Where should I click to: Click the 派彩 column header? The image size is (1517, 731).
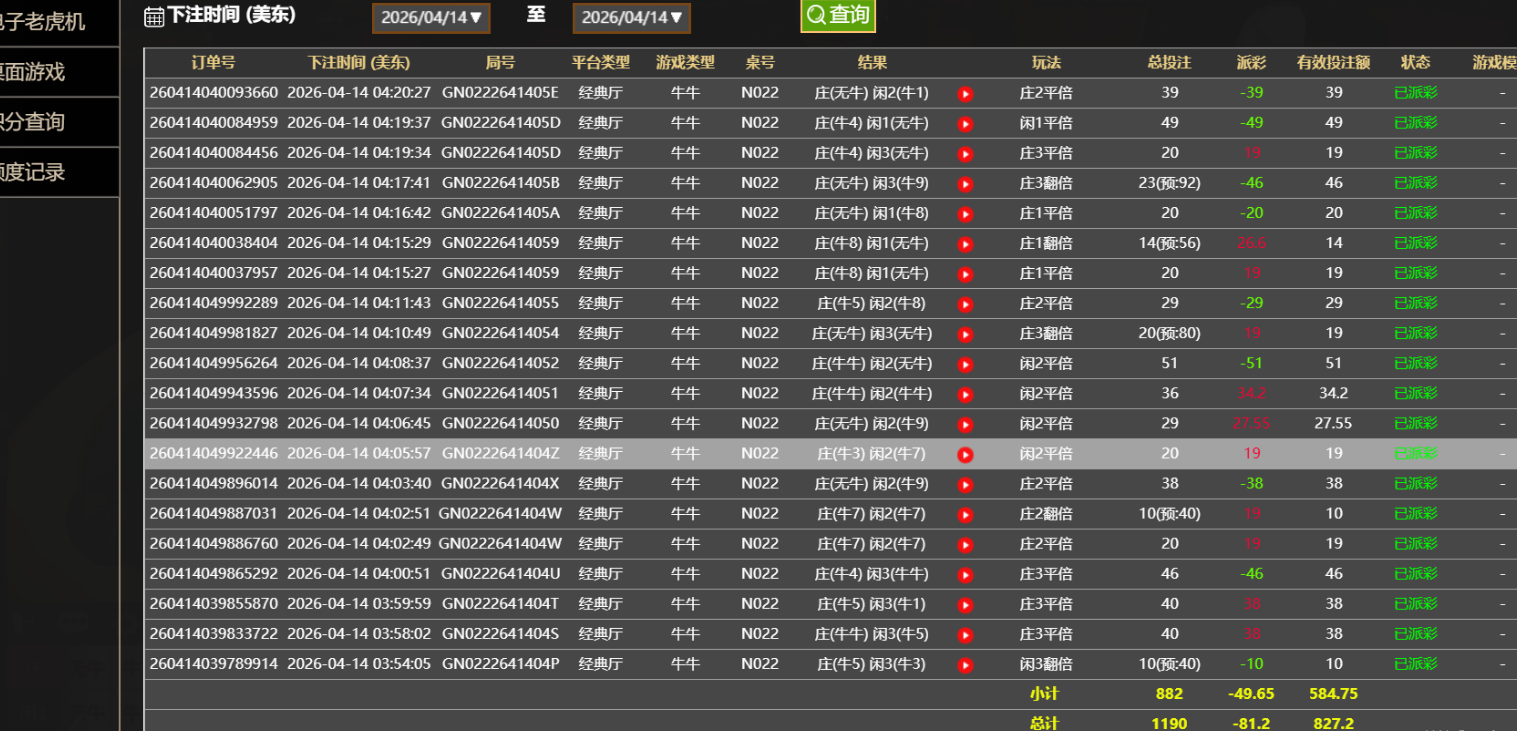pos(1251,62)
